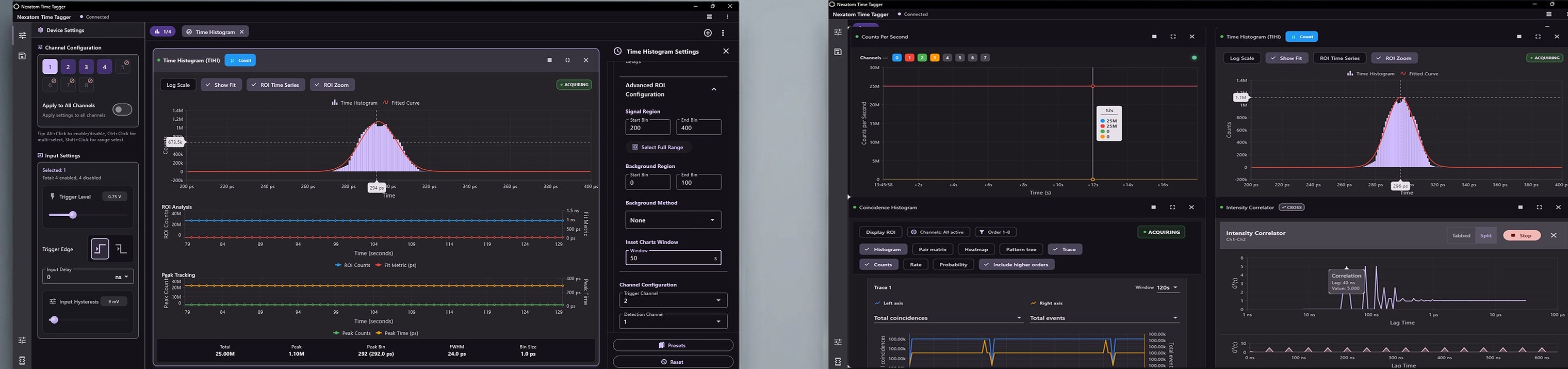Close the Time Histogram Settings panel
The height and width of the screenshot is (369, 1568).
(x=726, y=51)
